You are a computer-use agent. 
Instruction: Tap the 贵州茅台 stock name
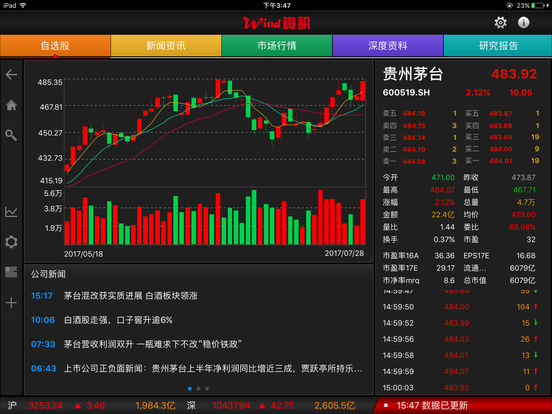[413, 74]
